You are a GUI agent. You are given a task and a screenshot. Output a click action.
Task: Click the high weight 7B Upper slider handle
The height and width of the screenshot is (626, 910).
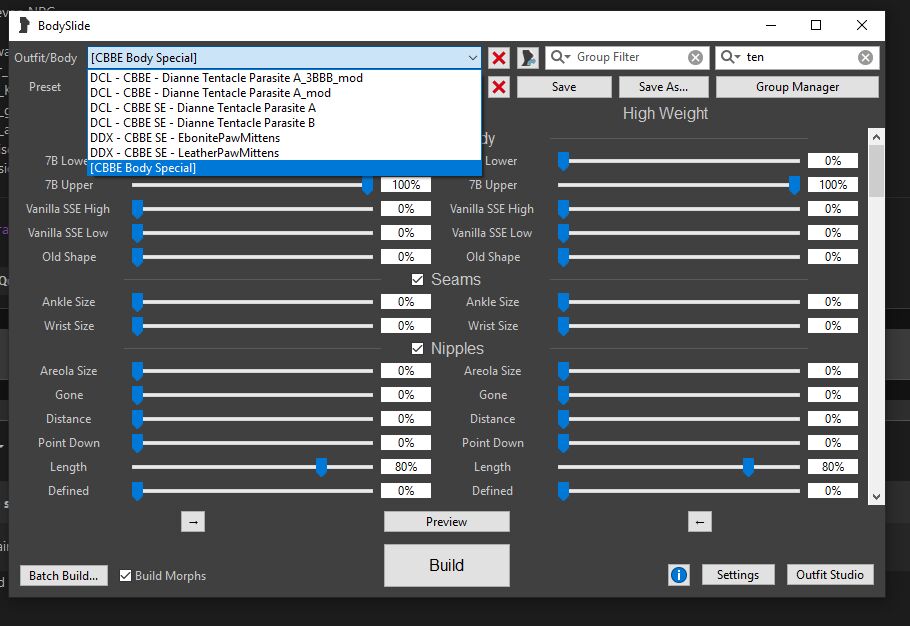click(x=794, y=186)
